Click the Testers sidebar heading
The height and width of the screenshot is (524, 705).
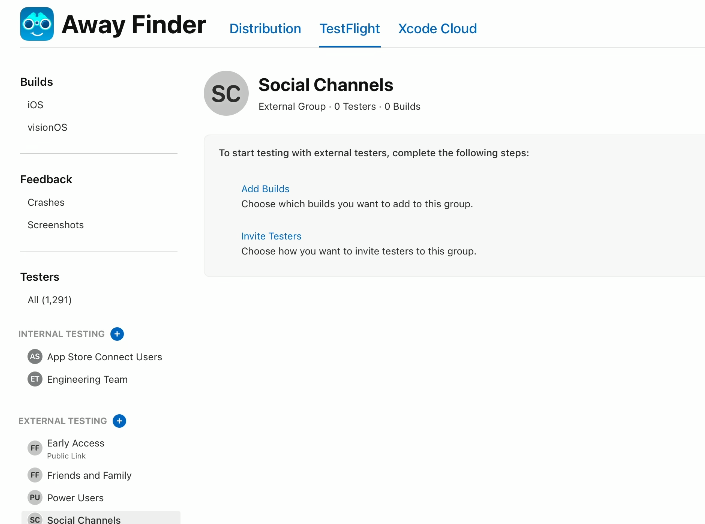tap(40, 277)
